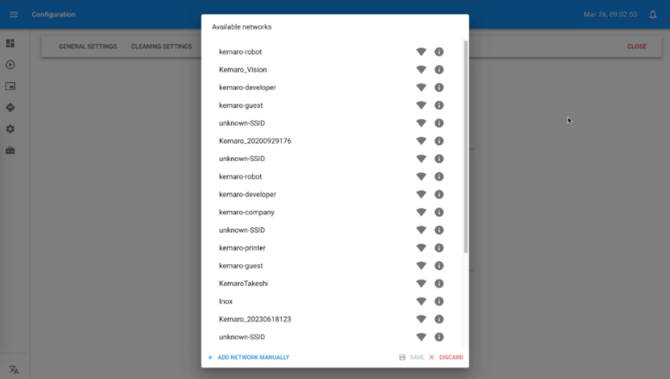Open info for kemaro-printer network
This screenshot has width=670, height=379.
click(439, 248)
